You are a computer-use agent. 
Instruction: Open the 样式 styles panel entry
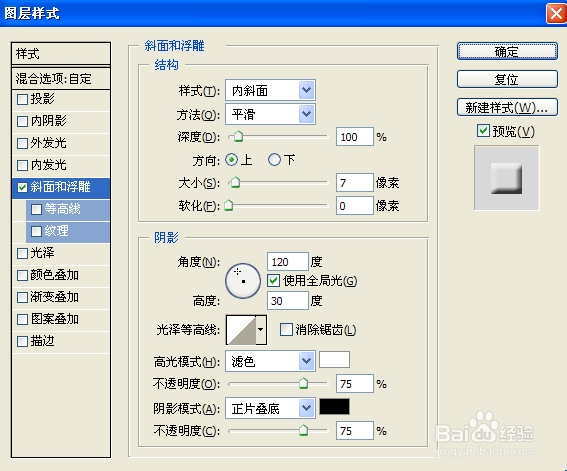(x=61, y=54)
